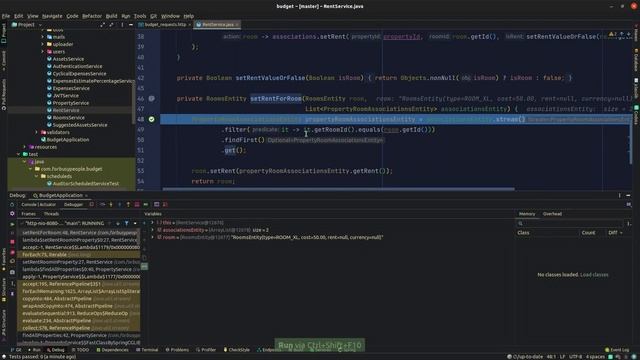Viewport: 640px width, 360px height.
Task: Hide the Debug panel with minimize icon
Action: click(628, 196)
